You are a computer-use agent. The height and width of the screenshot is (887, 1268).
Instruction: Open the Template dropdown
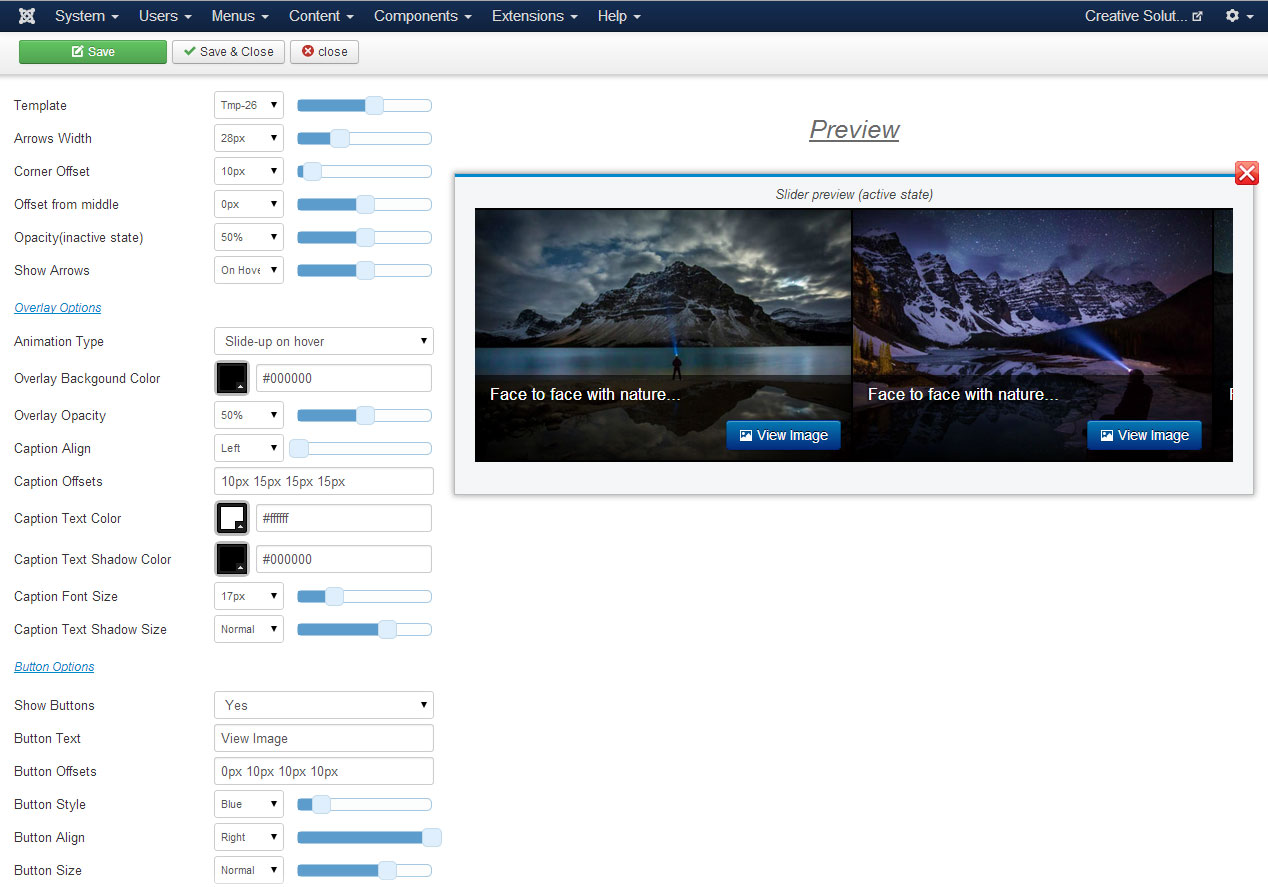coord(249,105)
